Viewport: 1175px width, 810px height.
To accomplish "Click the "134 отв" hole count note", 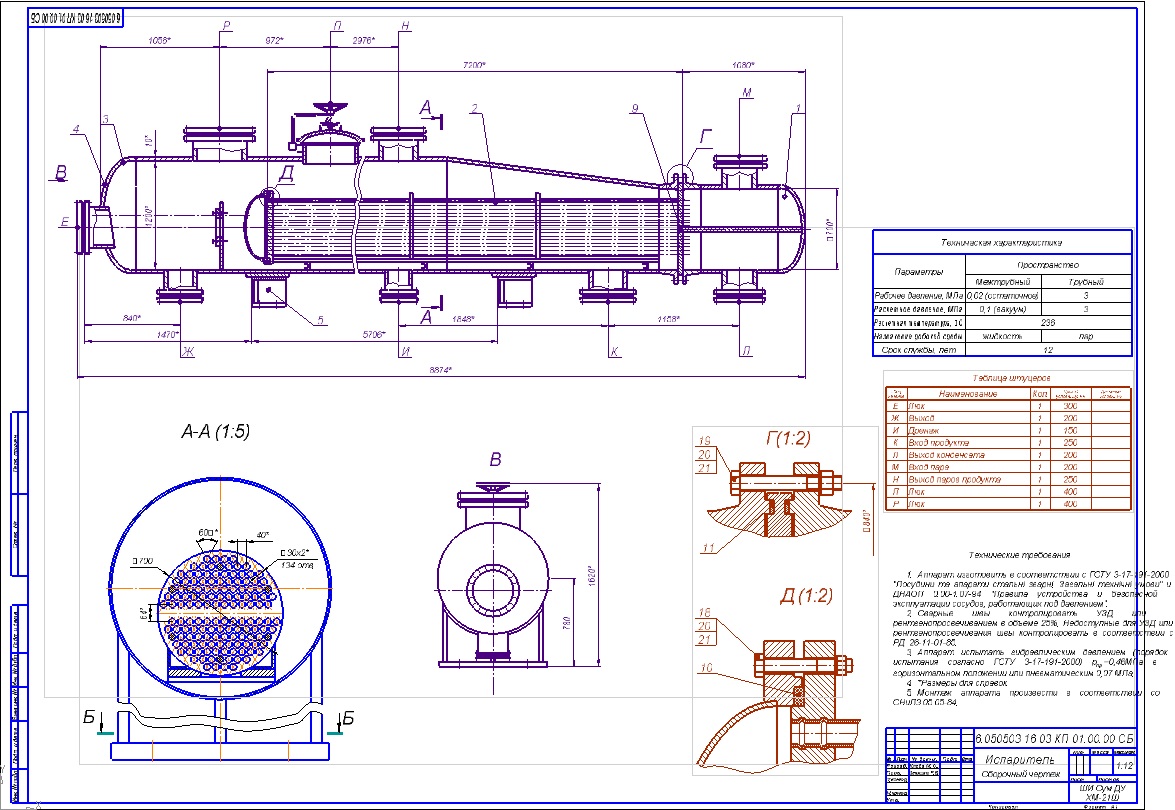I will tap(297, 566).
